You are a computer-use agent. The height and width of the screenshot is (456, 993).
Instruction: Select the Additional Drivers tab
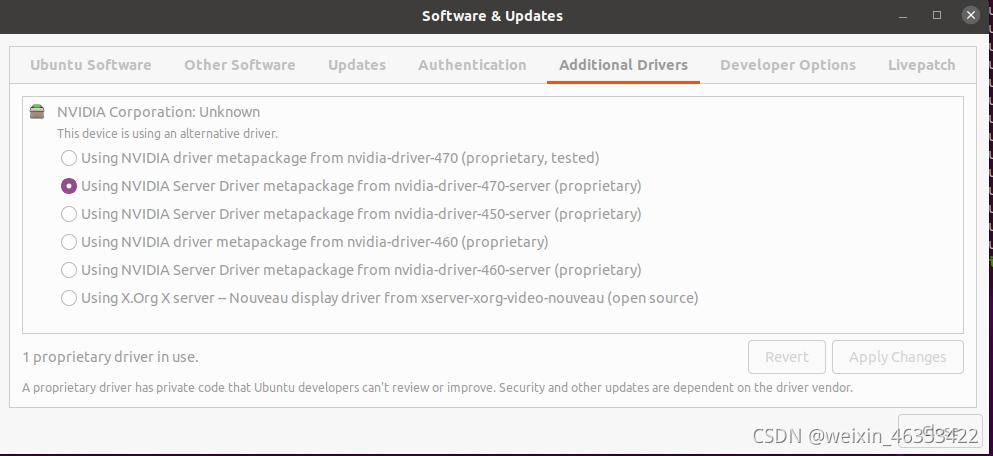point(623,65)
